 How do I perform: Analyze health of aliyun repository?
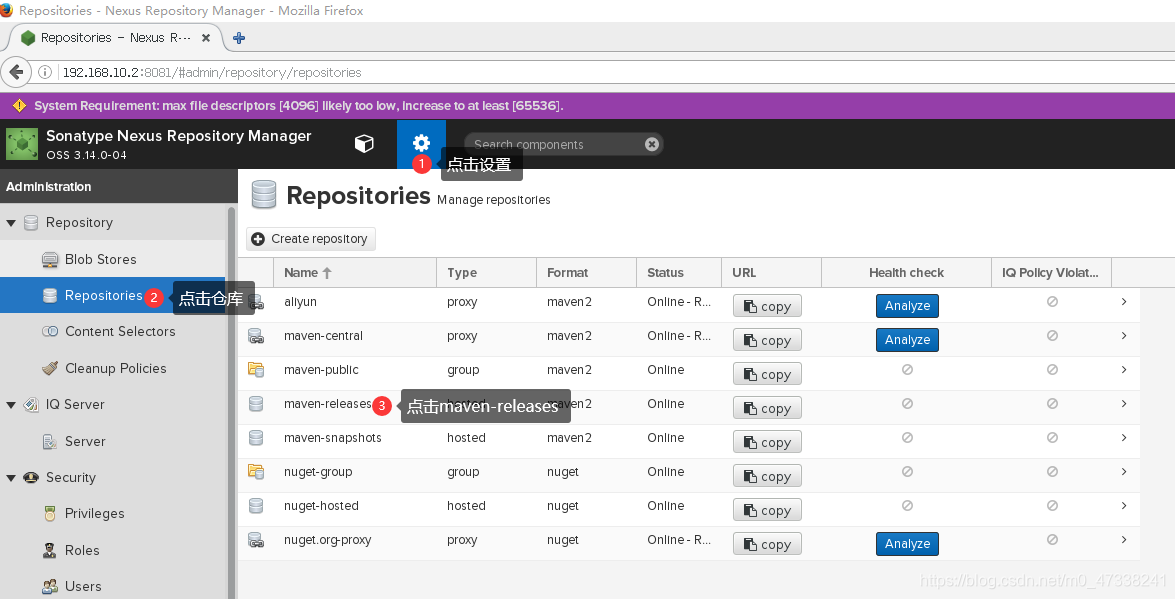point(907,306)
